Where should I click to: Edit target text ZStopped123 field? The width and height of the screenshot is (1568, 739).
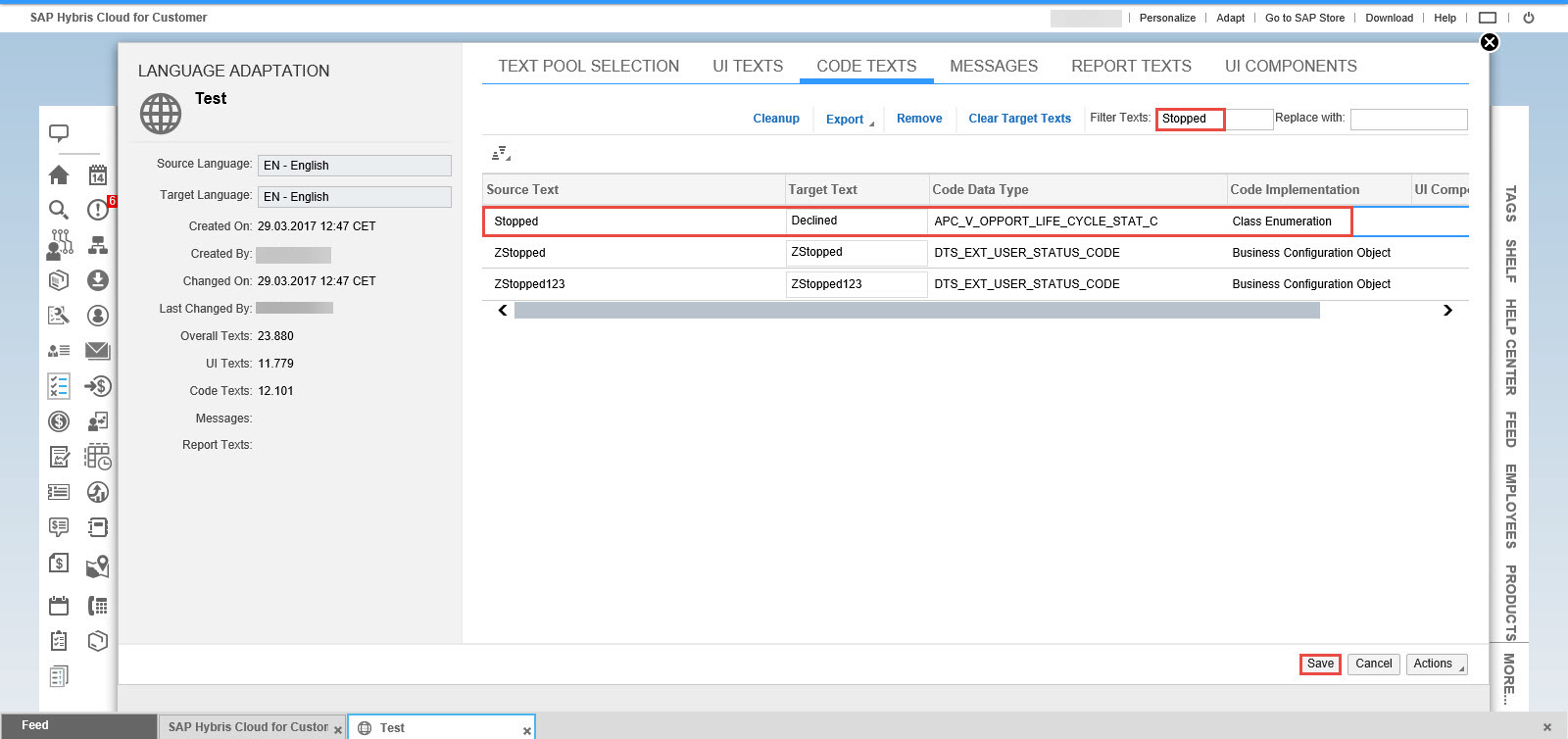click(857, 283)
